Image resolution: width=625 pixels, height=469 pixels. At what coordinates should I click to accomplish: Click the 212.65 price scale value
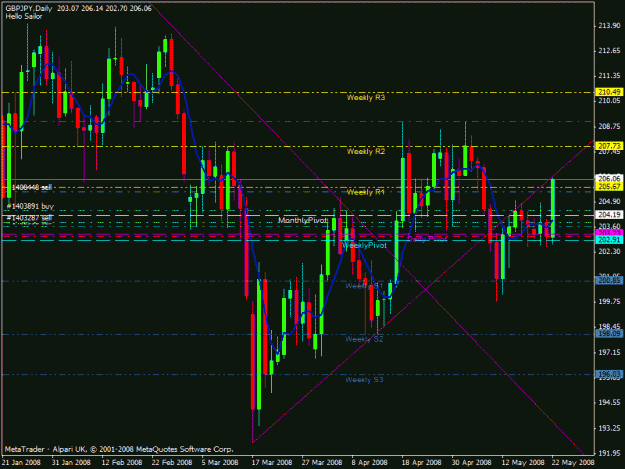(x=609, y=51)
